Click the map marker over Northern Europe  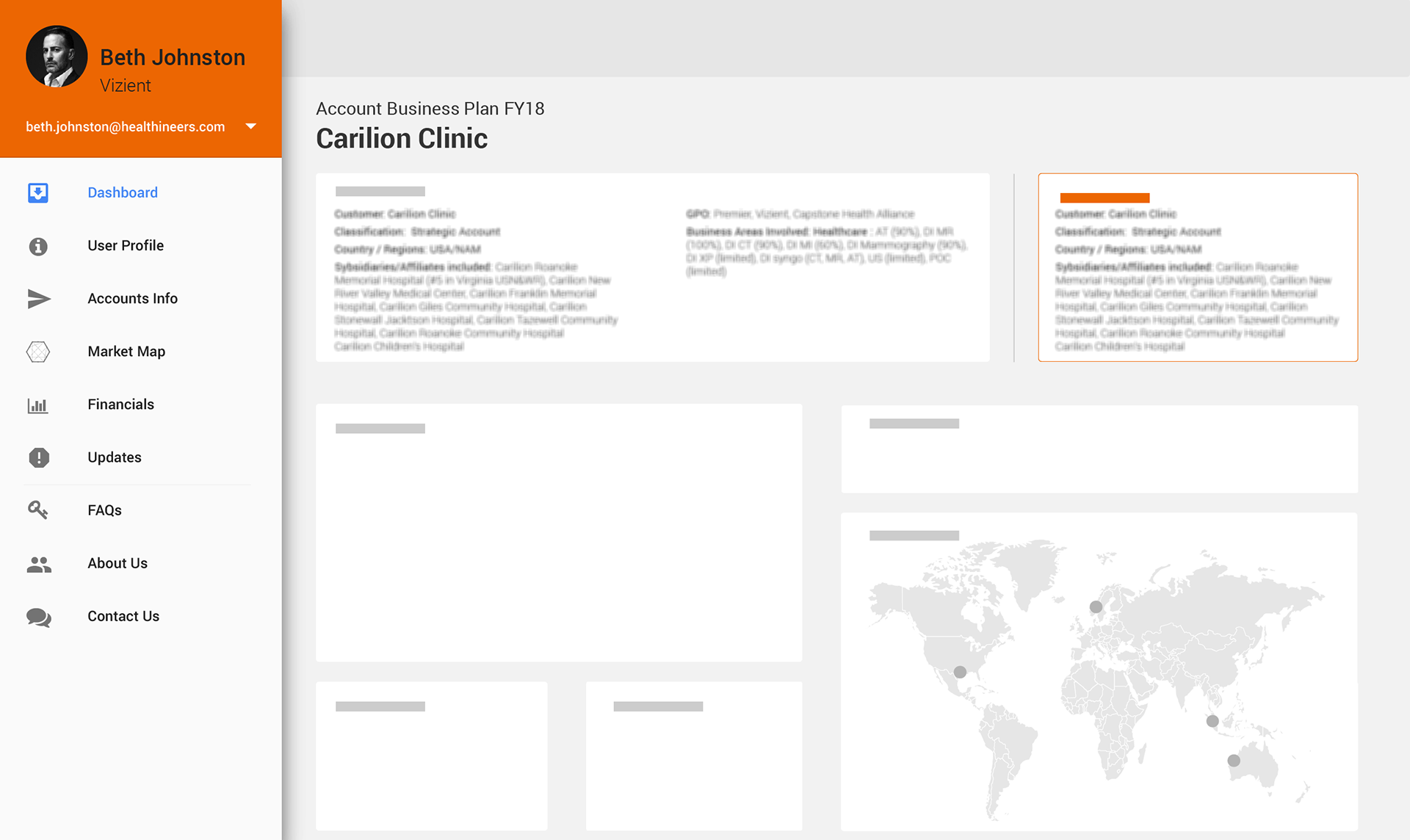(x=1096, y=607)
